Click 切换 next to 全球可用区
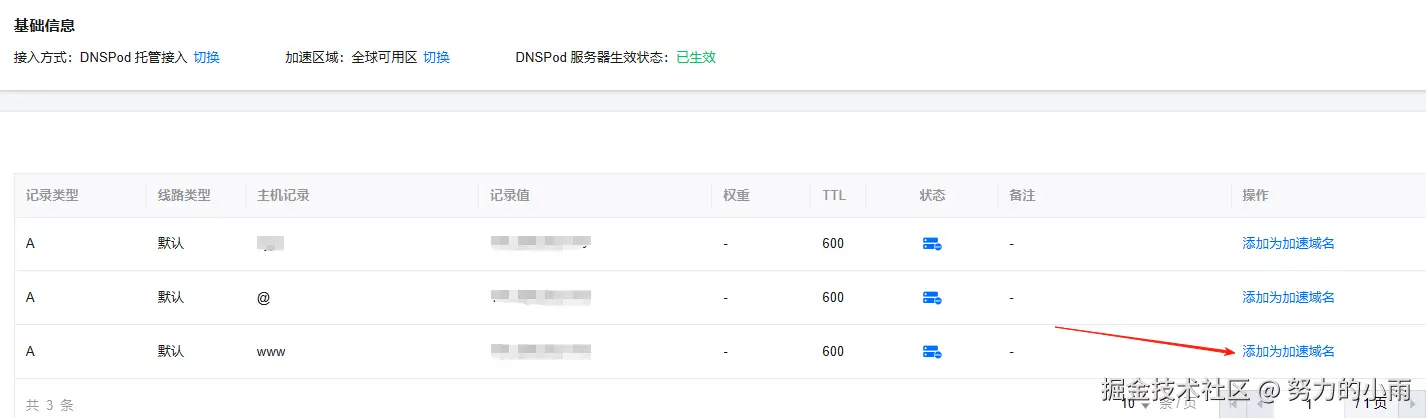This screenshot has width=1426, height=418. pos(436,57)
